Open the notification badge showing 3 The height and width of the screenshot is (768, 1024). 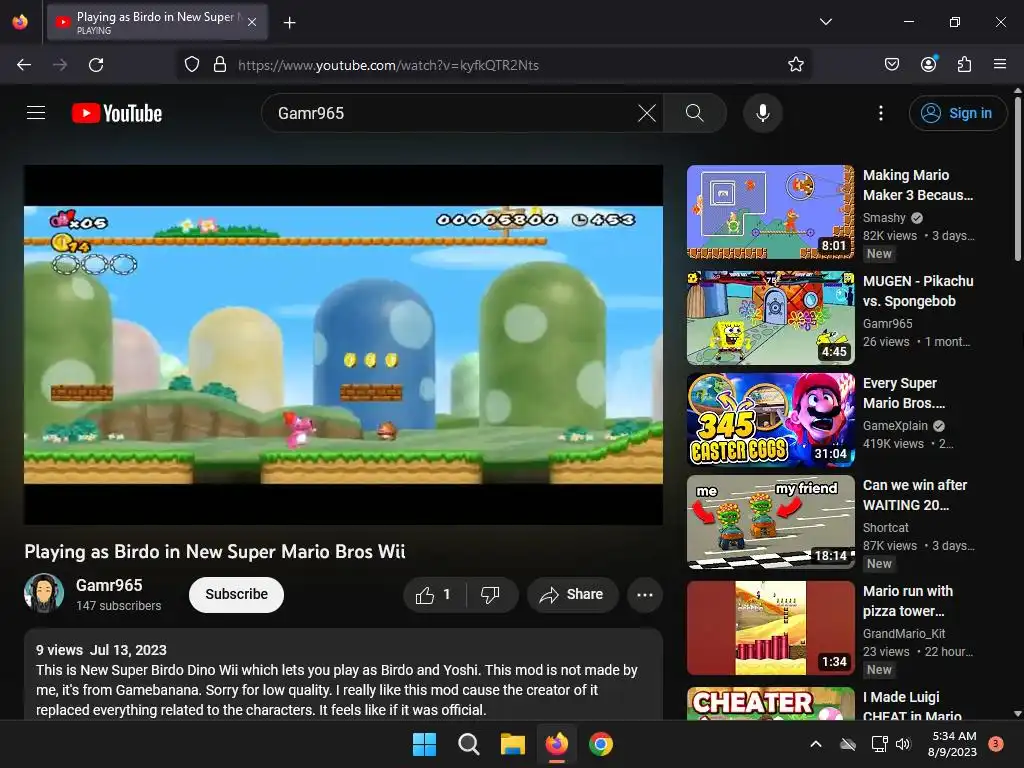pos(995,744)
